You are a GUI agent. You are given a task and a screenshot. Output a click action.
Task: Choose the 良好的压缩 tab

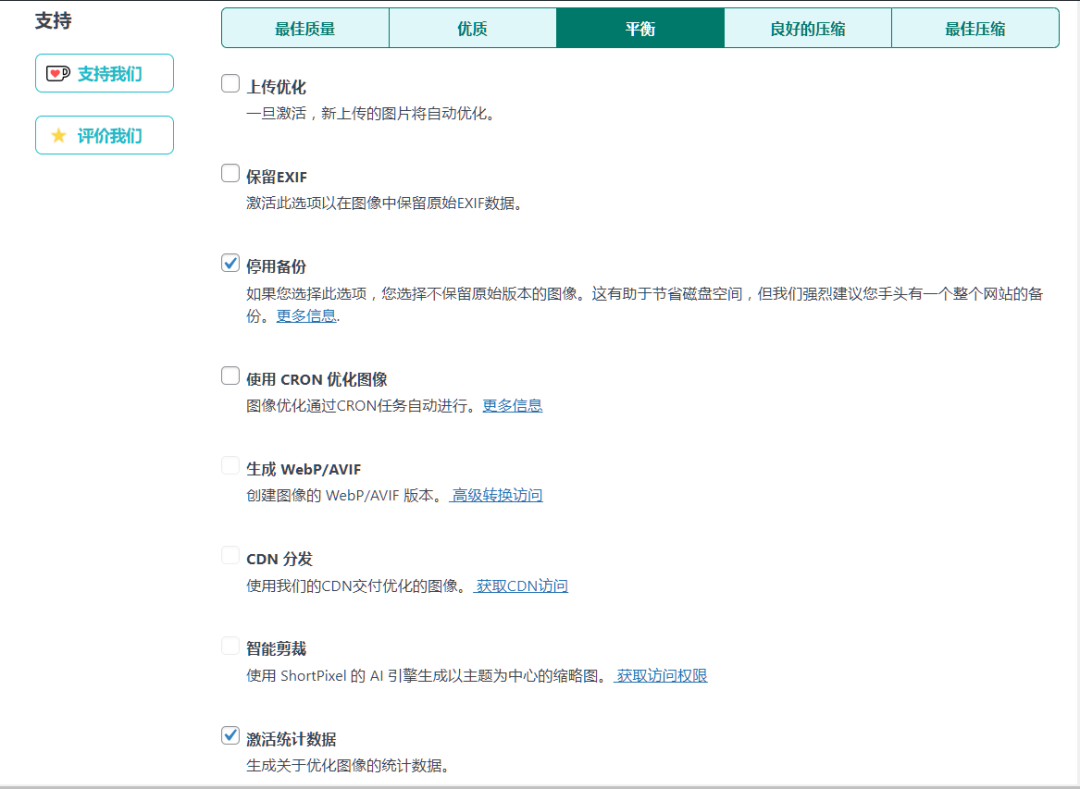click(x=807, y=29)
